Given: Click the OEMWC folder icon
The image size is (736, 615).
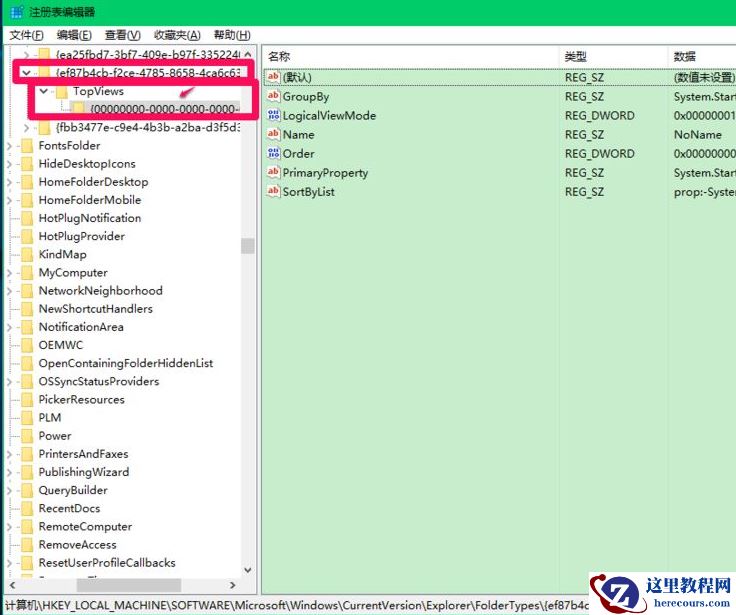Looking at the screenshot, I should coord(27,346).
